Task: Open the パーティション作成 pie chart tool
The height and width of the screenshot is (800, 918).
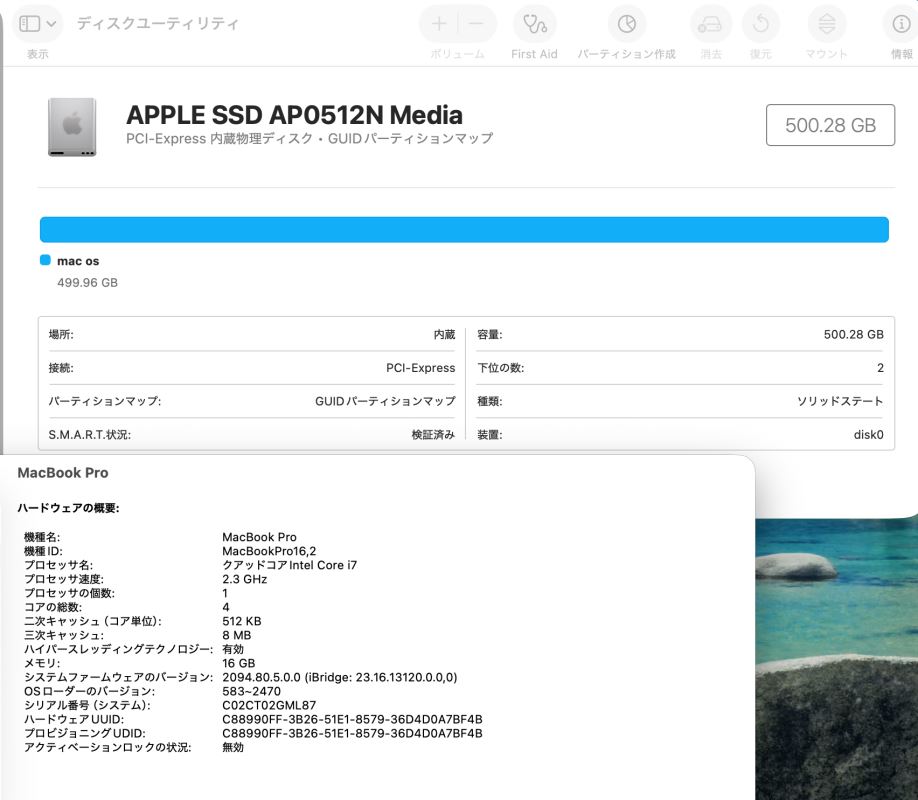Action: coord(626,24)
